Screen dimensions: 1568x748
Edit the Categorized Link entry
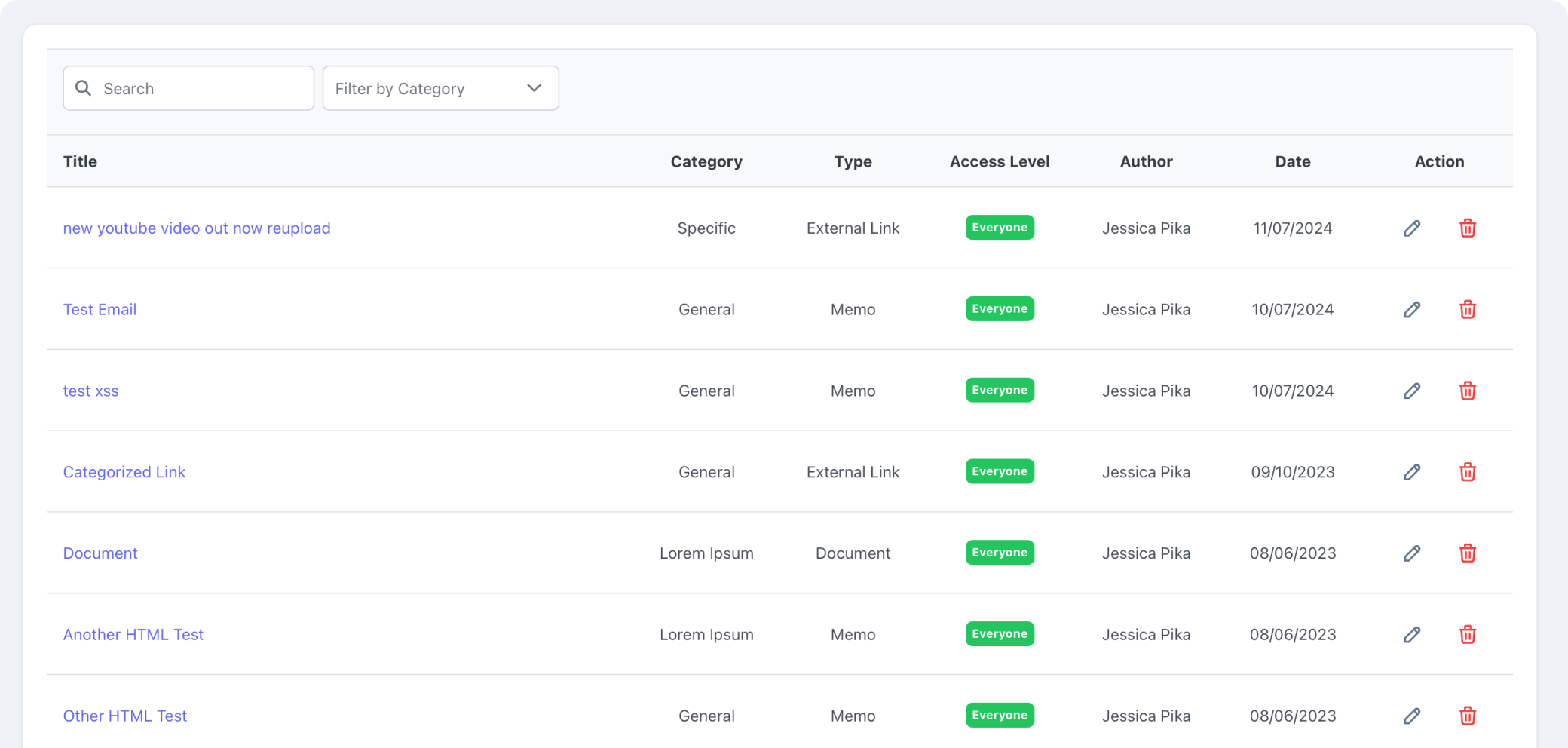pos(1412,473)
